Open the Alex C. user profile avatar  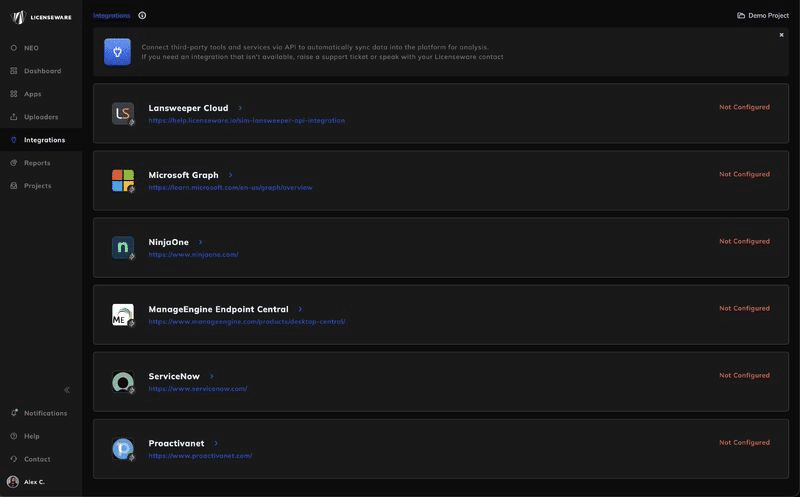(13, 482)
